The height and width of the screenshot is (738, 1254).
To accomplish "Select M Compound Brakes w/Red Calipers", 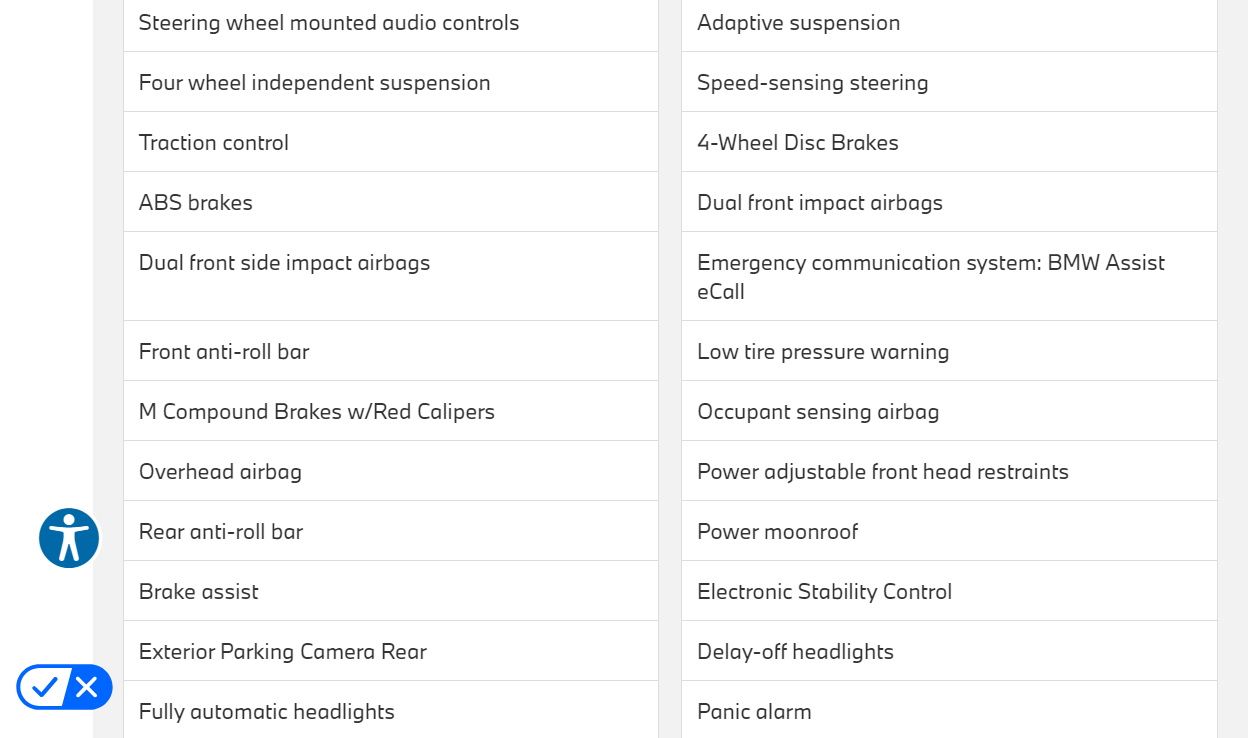I will pos(316,412).
